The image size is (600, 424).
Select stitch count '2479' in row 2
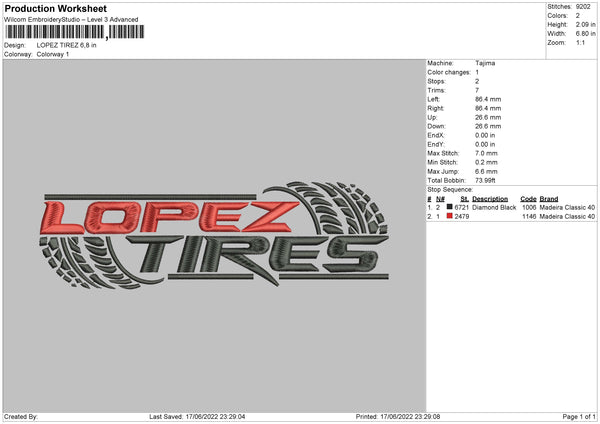(461, 217)
